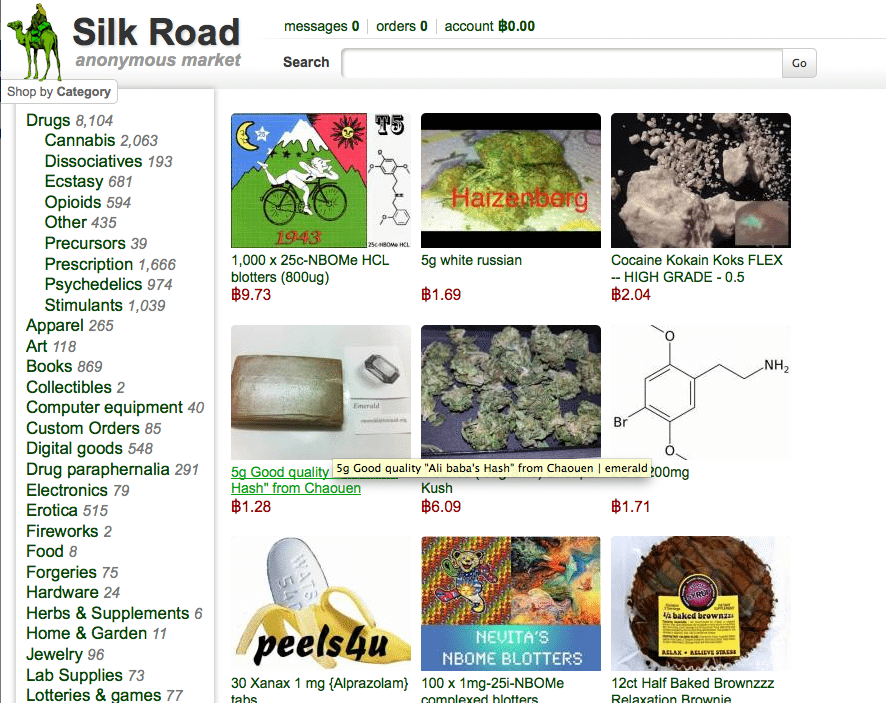The image size is (892, 703).
Task: Click the Half Baked Brownzzz brownie image
Action: point(701,603)
